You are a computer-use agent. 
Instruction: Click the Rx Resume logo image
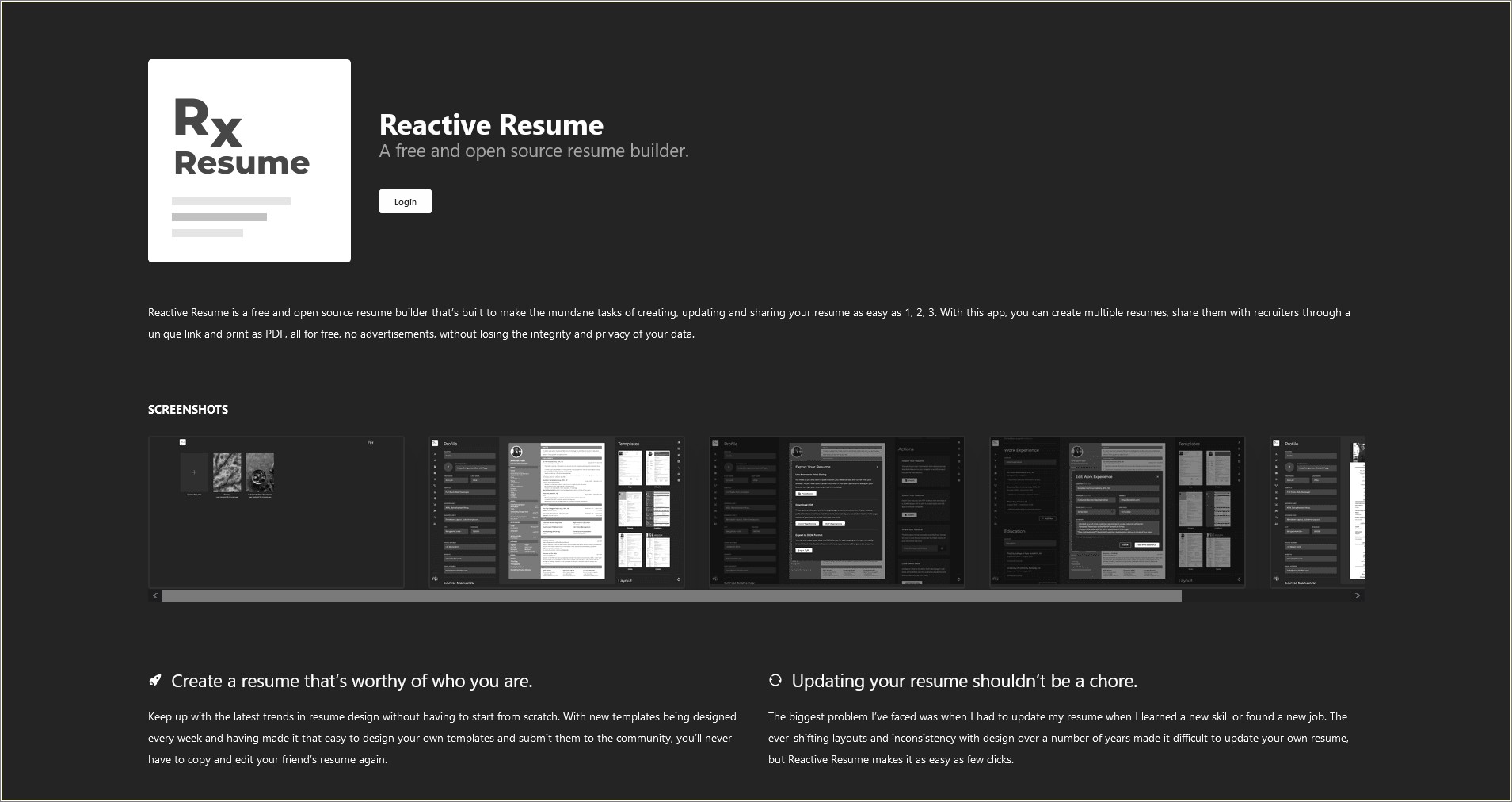point(249,161)
